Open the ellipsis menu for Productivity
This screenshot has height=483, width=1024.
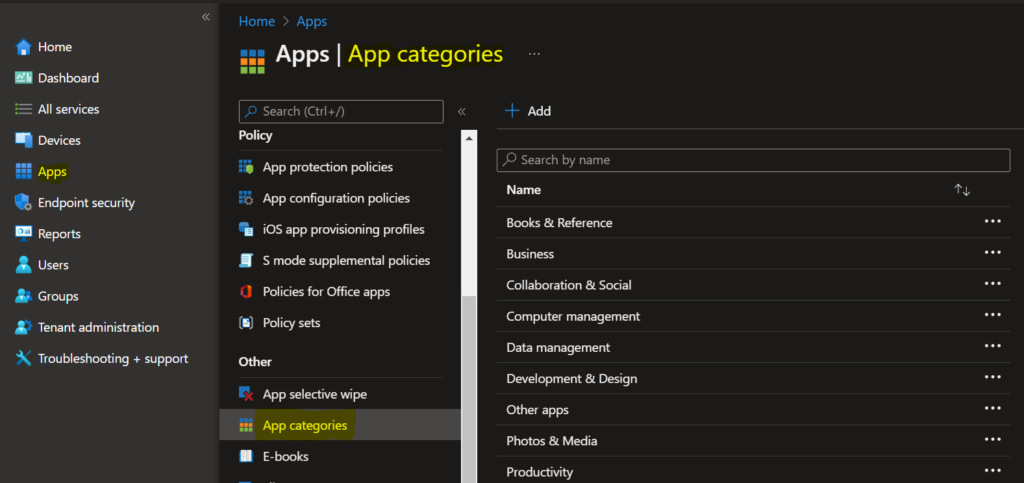993,470
